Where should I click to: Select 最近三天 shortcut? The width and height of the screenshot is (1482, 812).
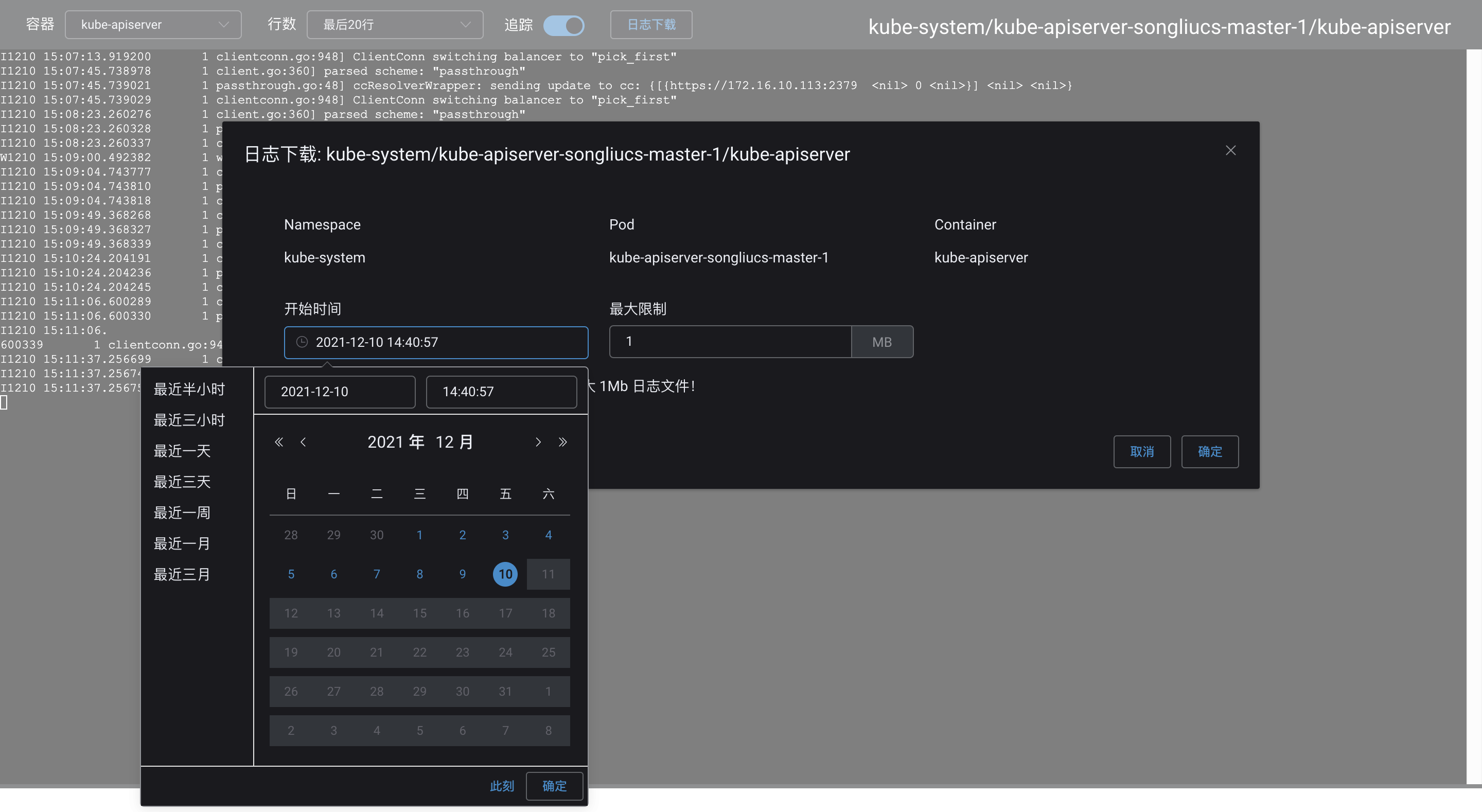coord(182,482)
